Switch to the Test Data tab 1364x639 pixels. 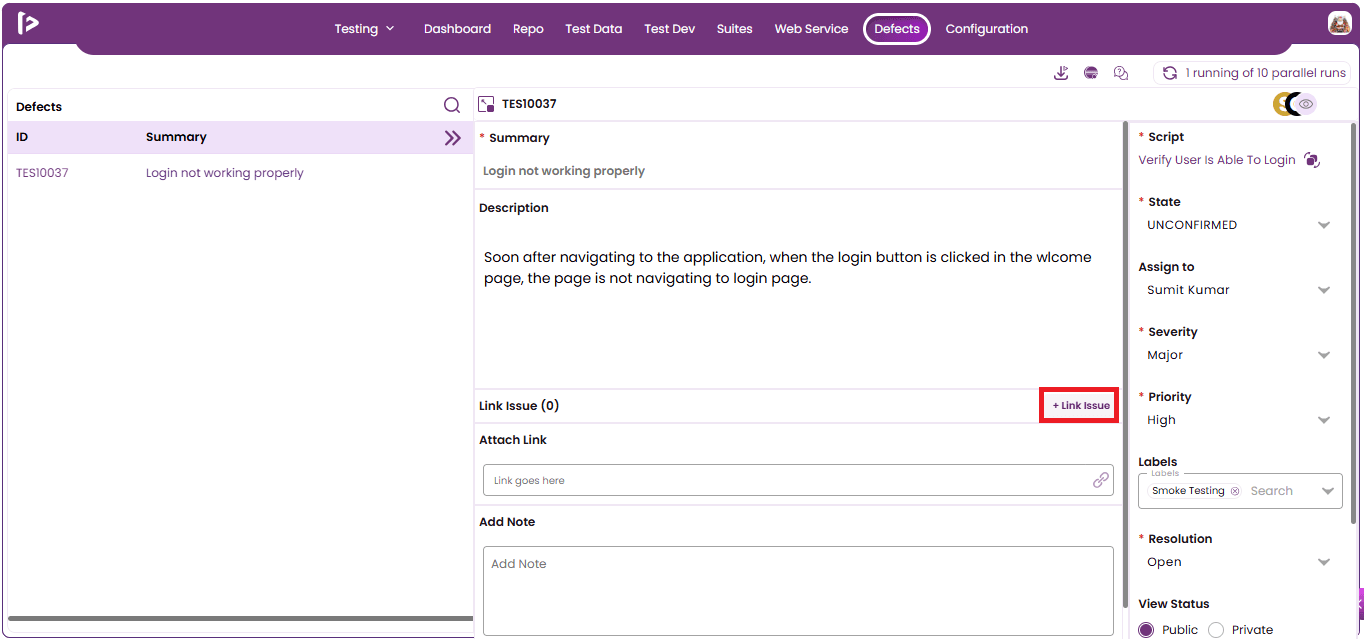pos(593,29)
